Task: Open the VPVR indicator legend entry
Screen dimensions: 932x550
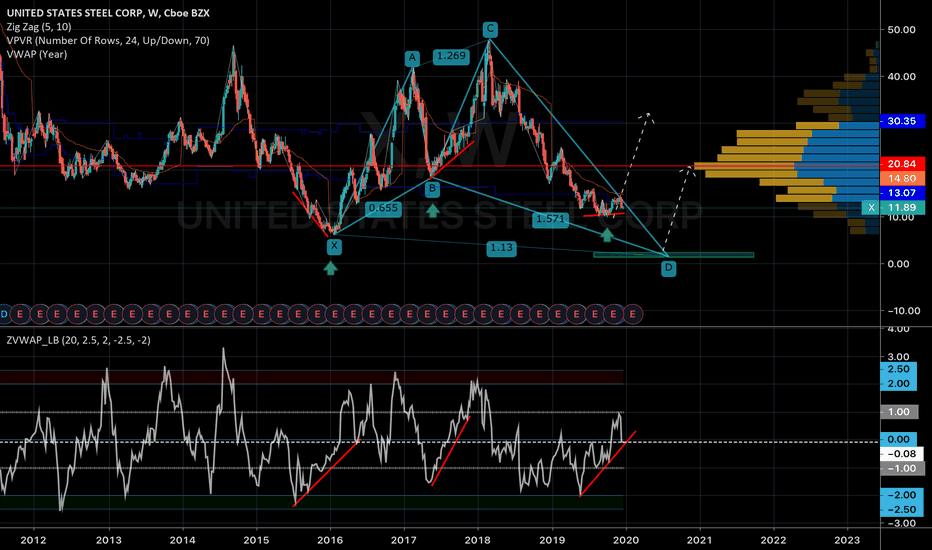Action: point(108,40)
